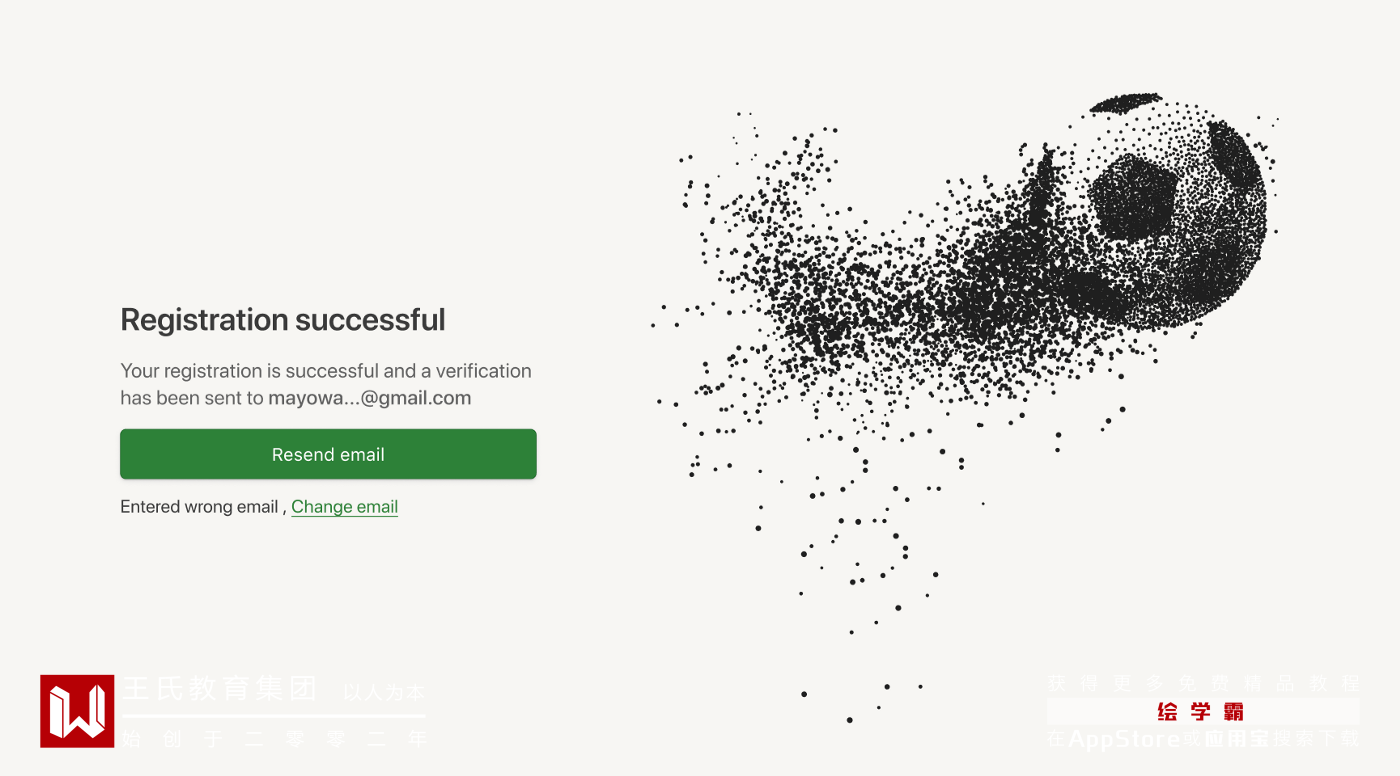Screen dimensions: 1400x776
Task: Click "Your registration is successful" description line
Action: tap(249, 371)
